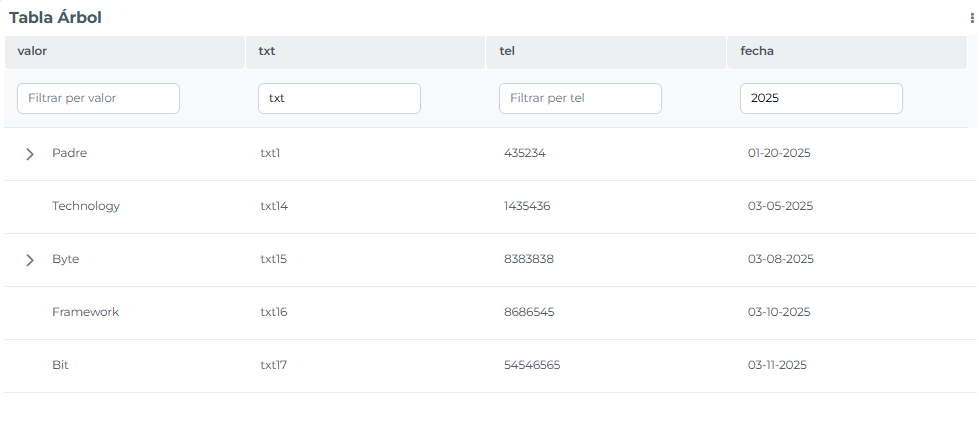The height and width of the screenshot is (439, 979).
Task: Select the Technology row
Action: [x=486, y=207]
